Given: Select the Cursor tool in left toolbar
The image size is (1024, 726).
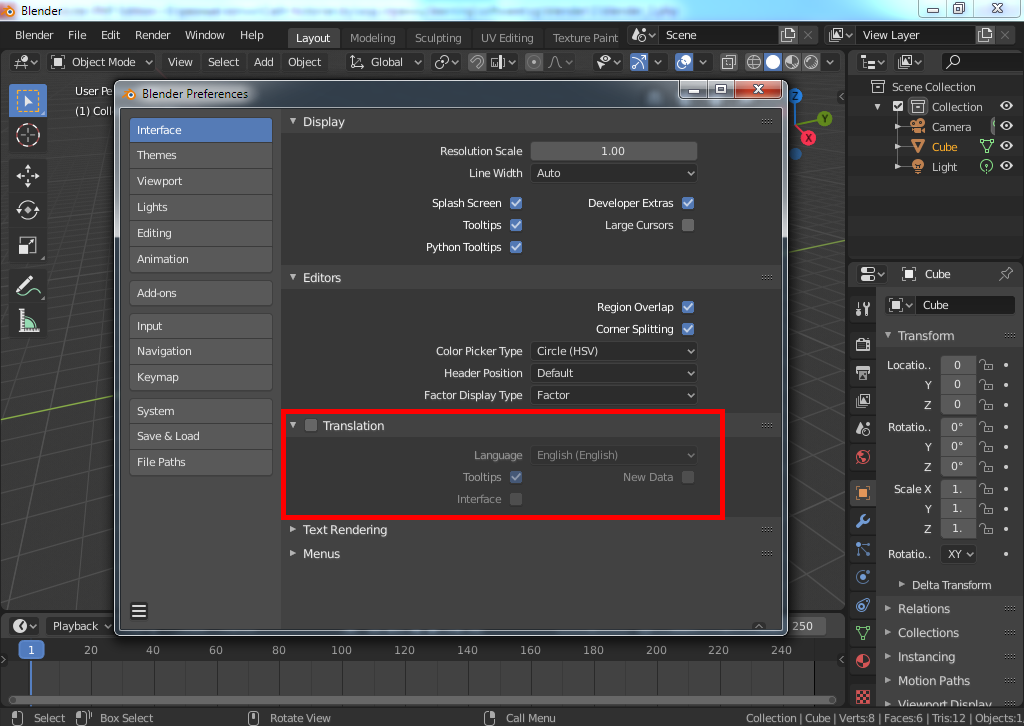Looking at the screenshot, I should [28, 135].
